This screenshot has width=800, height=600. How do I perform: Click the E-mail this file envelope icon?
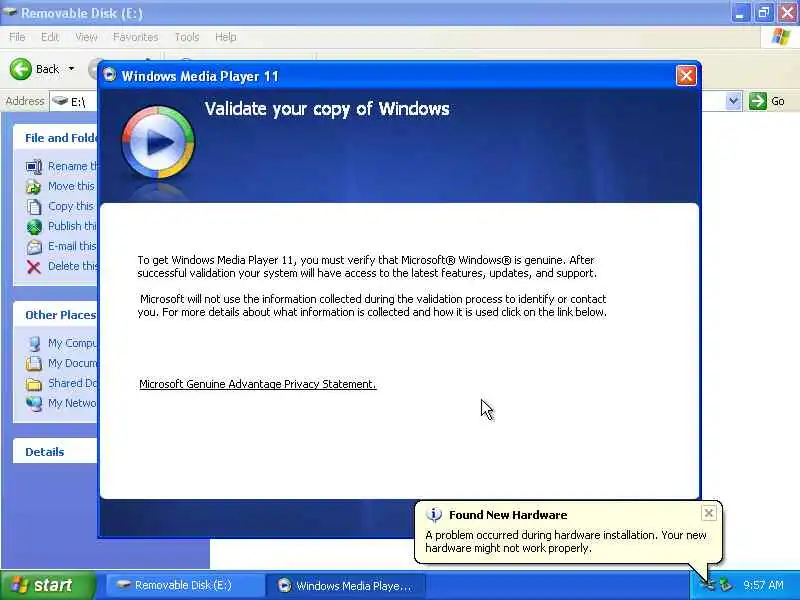[34, 246]
